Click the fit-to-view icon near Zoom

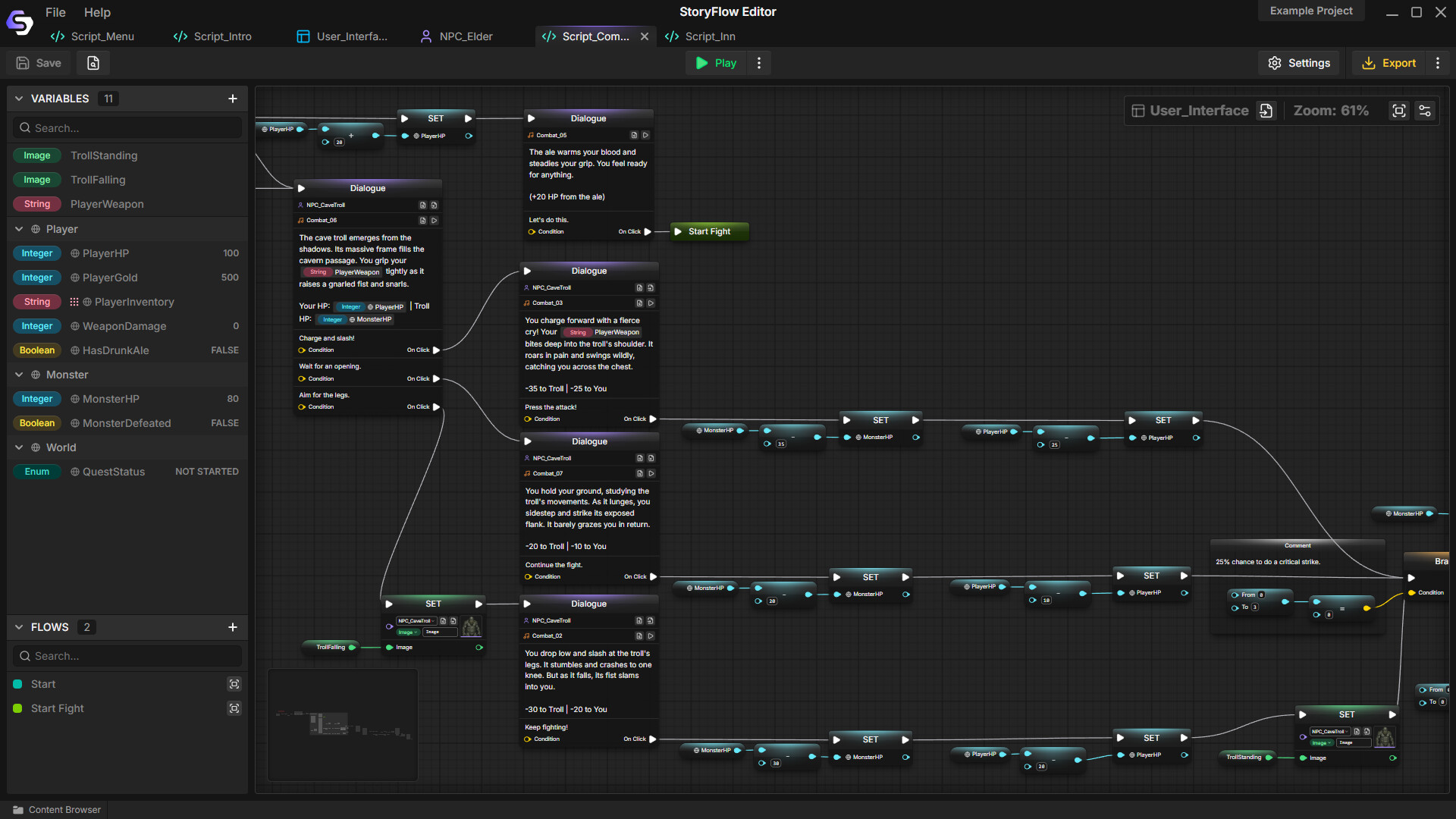coord(1399,111)
